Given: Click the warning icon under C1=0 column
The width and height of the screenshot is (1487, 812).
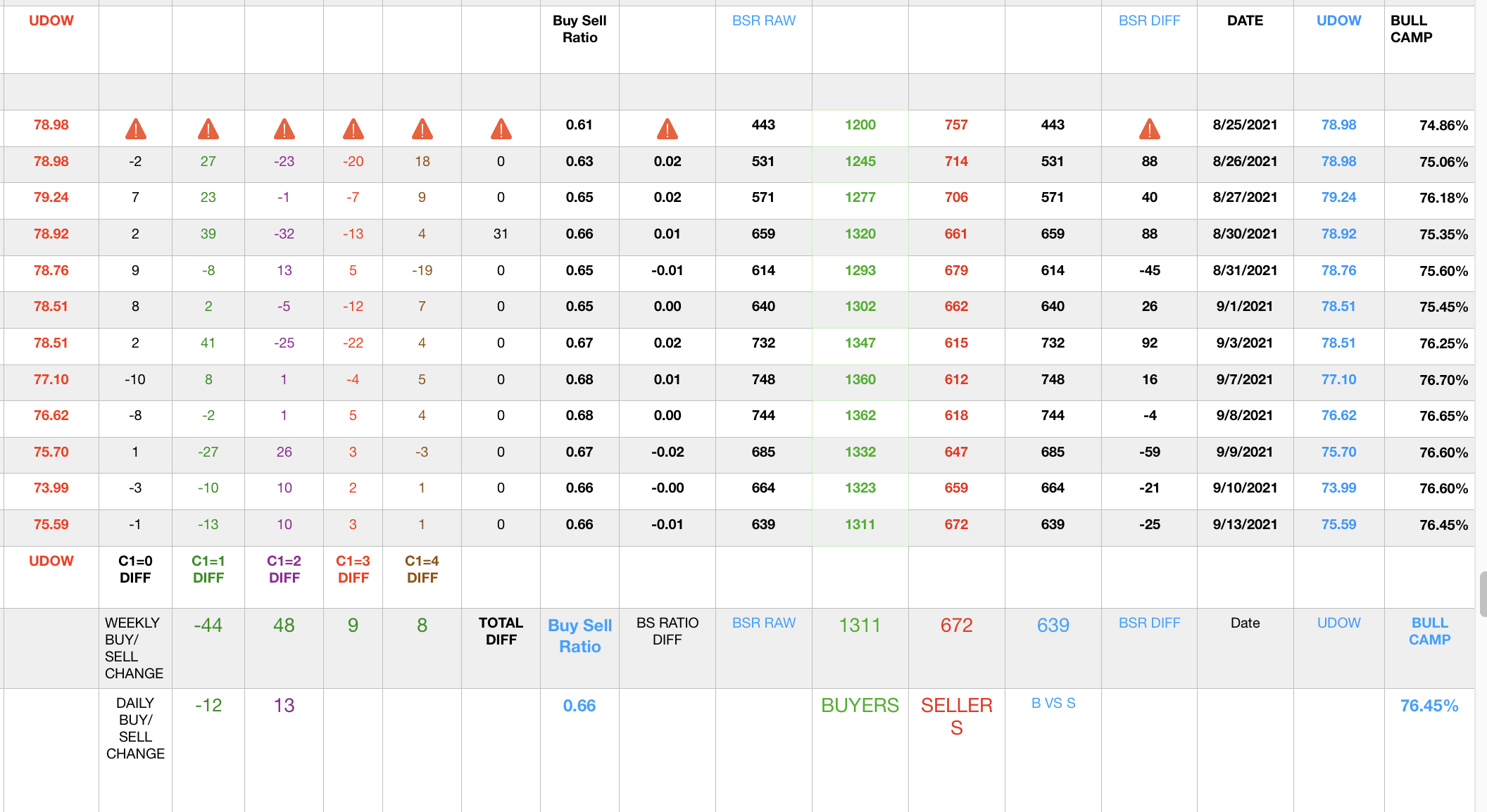Looking at the screenshot, I should [135, 129].
